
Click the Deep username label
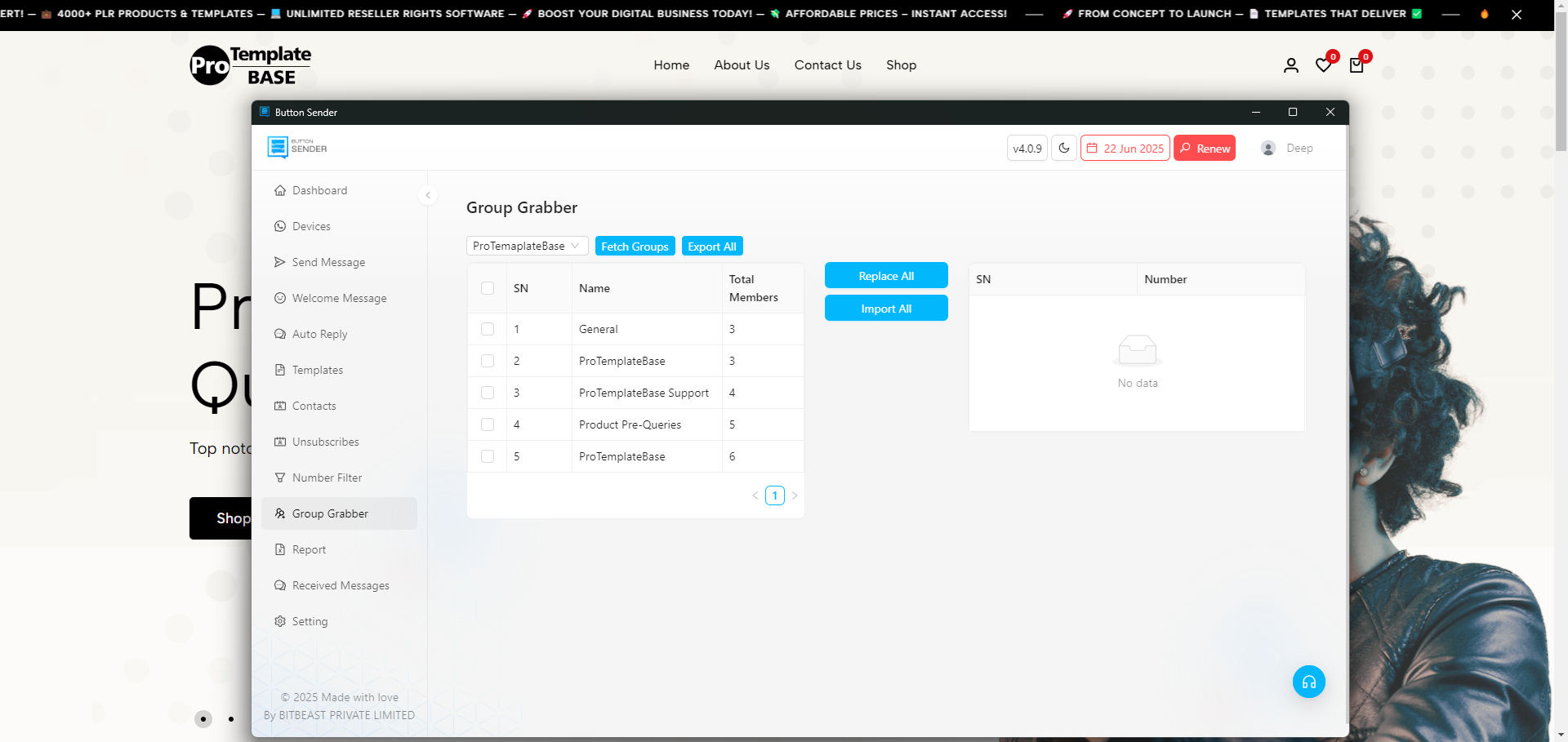point(1299,148)
